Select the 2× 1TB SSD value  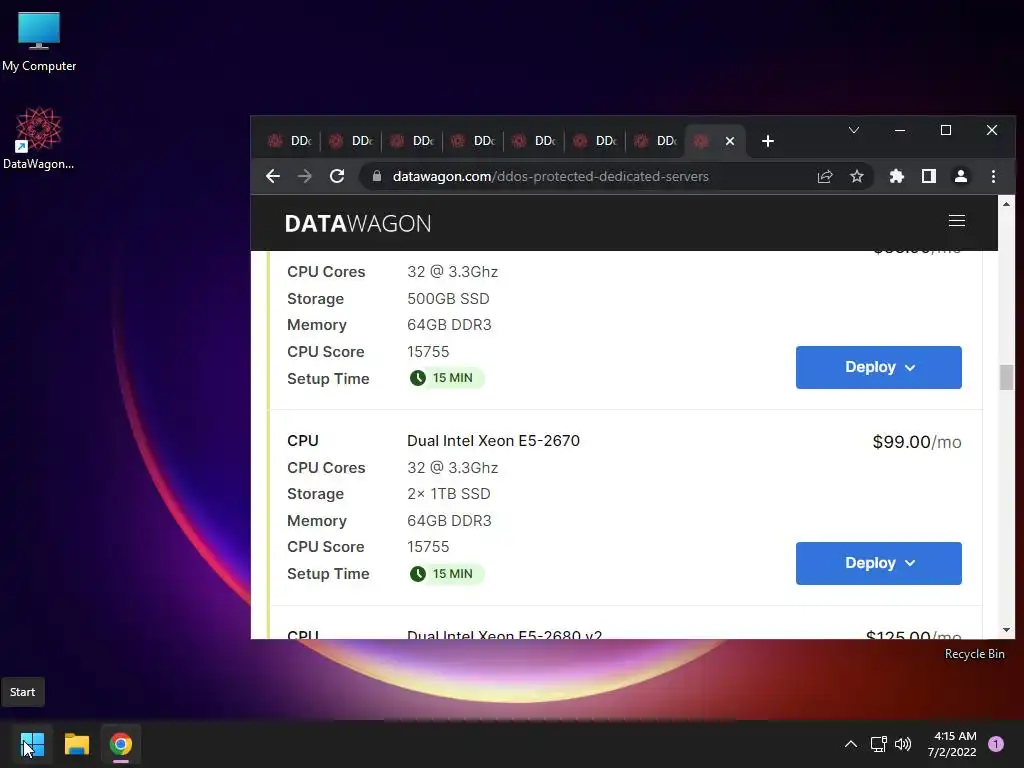click(x=449, y=494)
